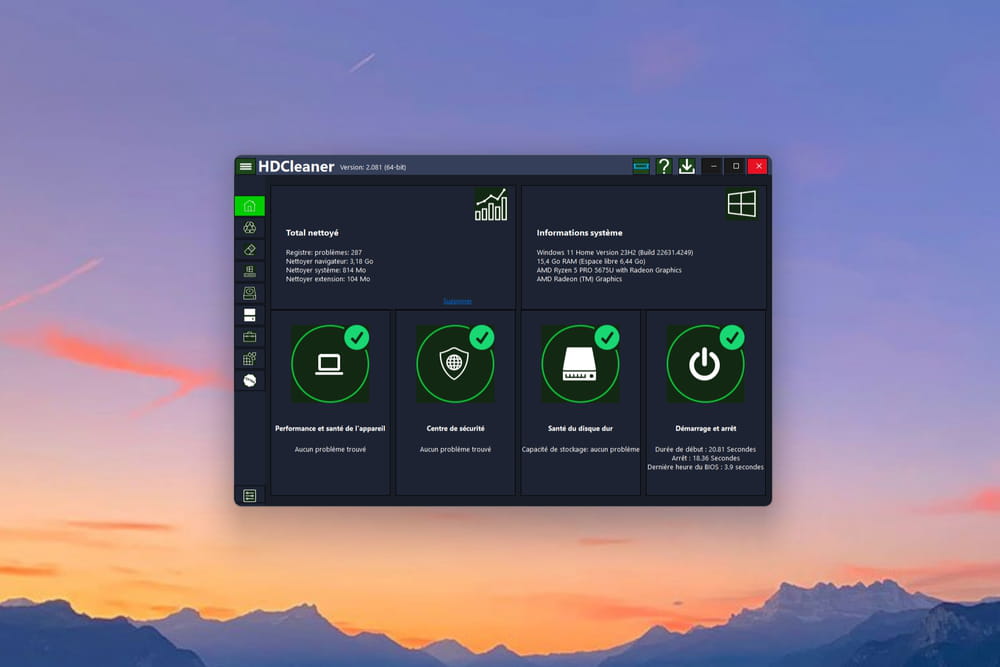
Task: Open the power startup and shutdown icon
Action: [705, 363]
